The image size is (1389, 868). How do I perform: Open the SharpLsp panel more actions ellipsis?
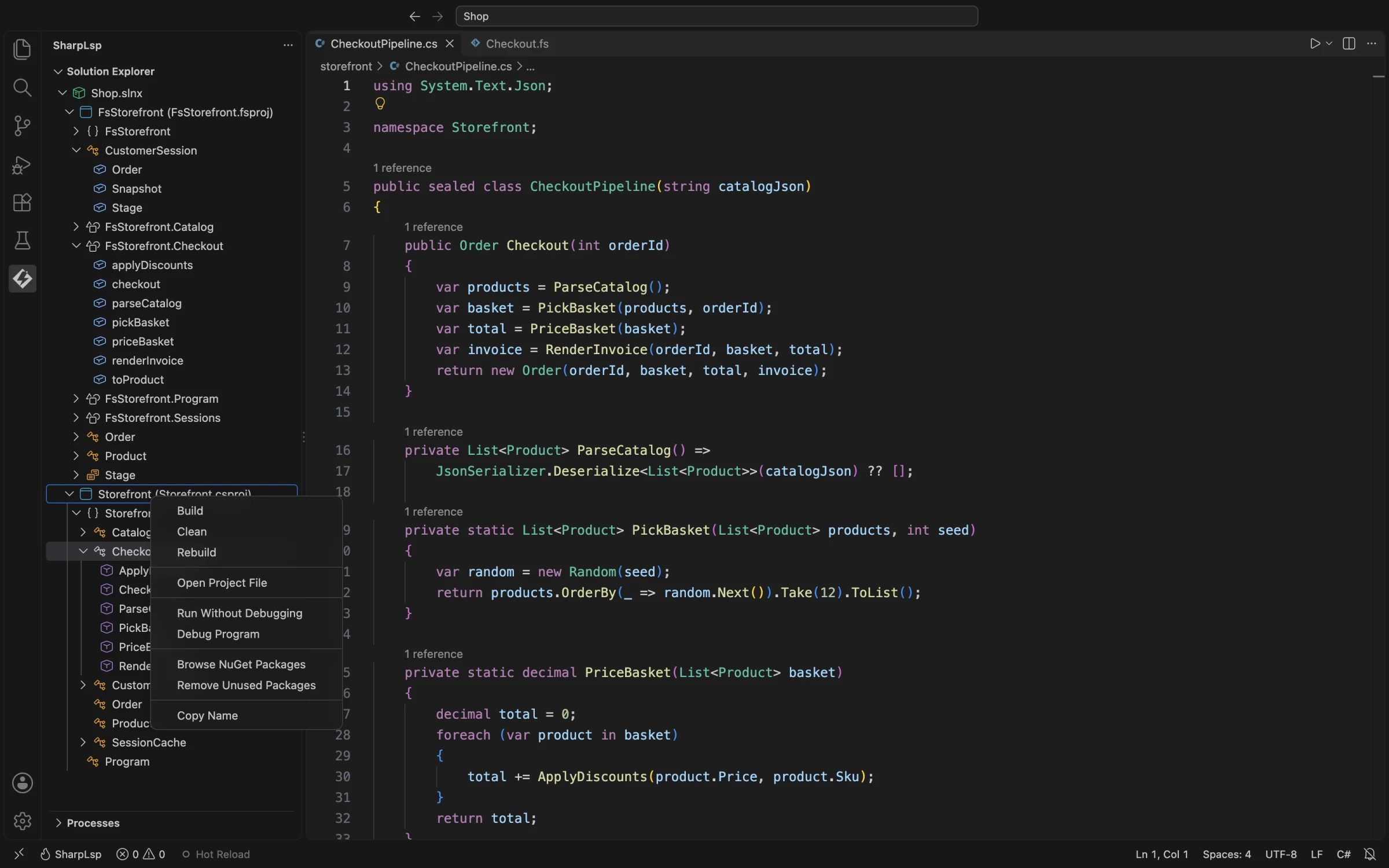coord(288,45)
